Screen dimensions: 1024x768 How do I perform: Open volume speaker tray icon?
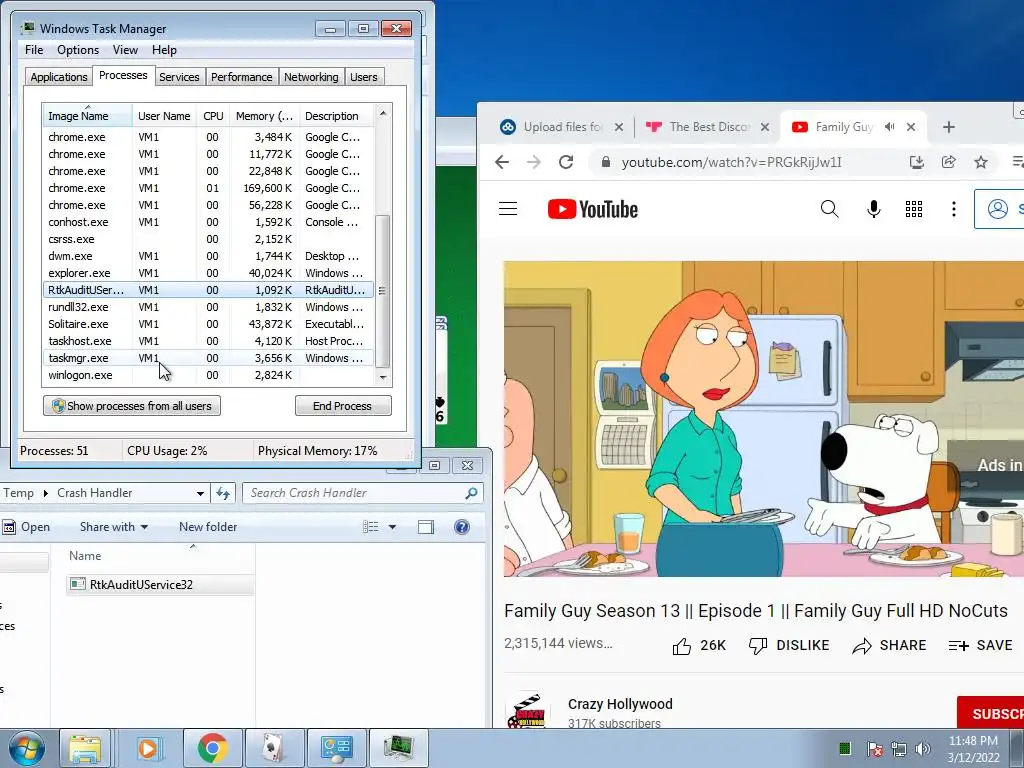point(922,748)
